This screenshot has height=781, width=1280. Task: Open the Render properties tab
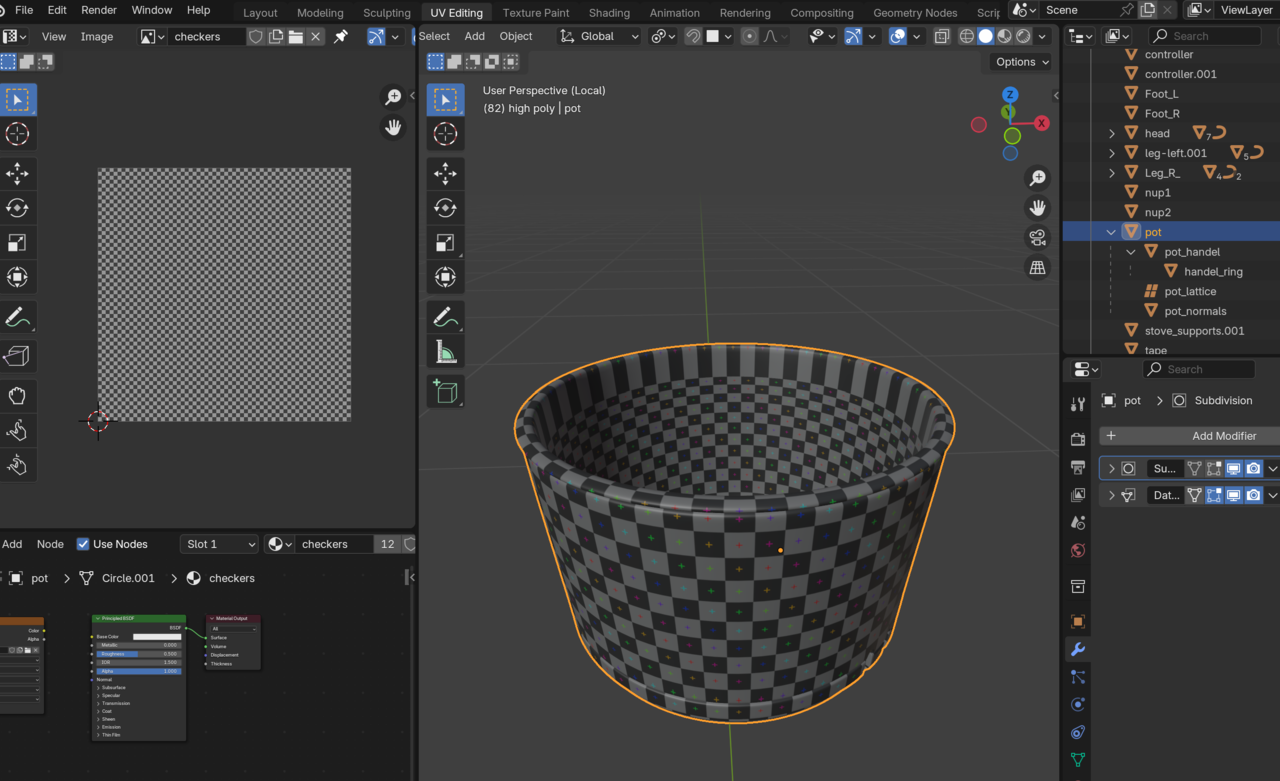(x=1078, y=439)
